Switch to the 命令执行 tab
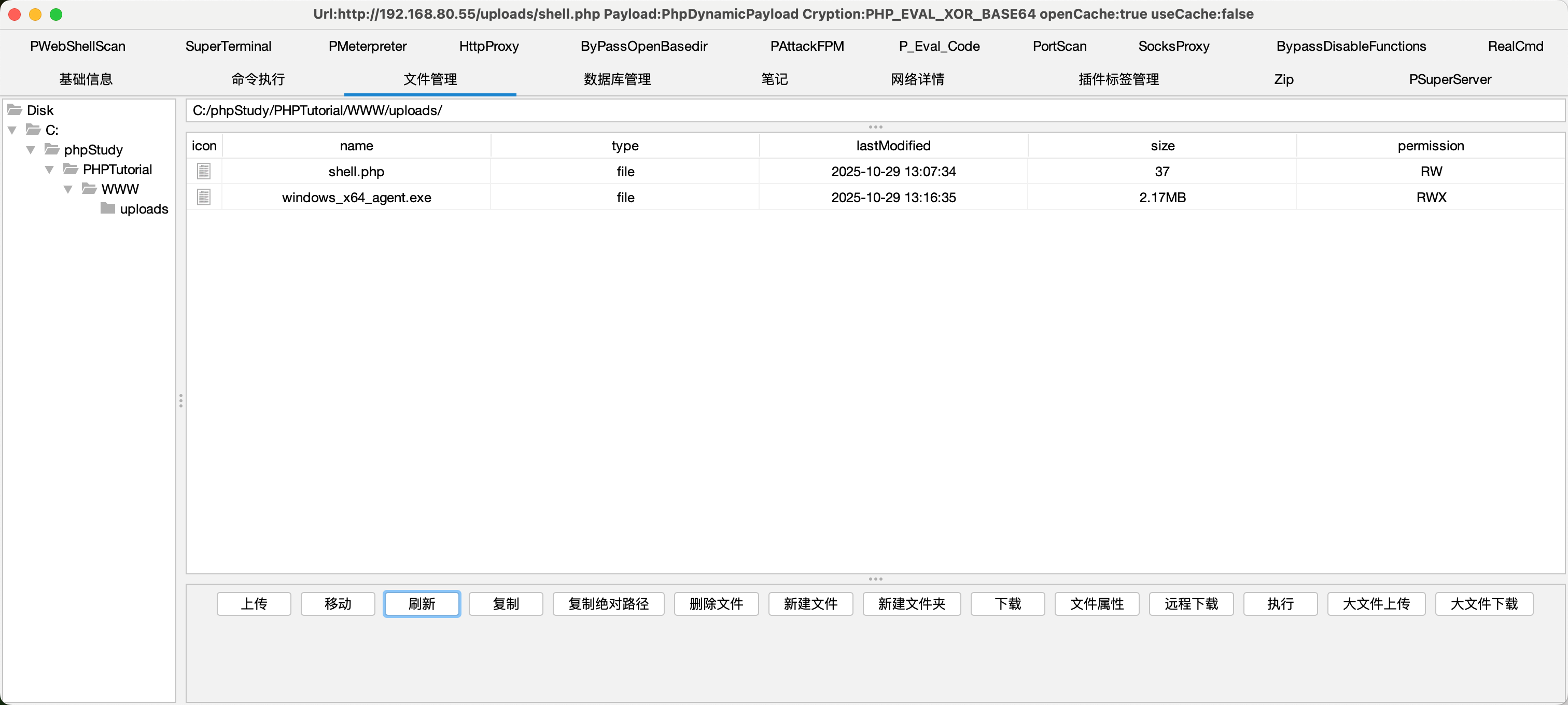Image resolution: width=1568 pixels, height=705 pixels. coord(258,79)
